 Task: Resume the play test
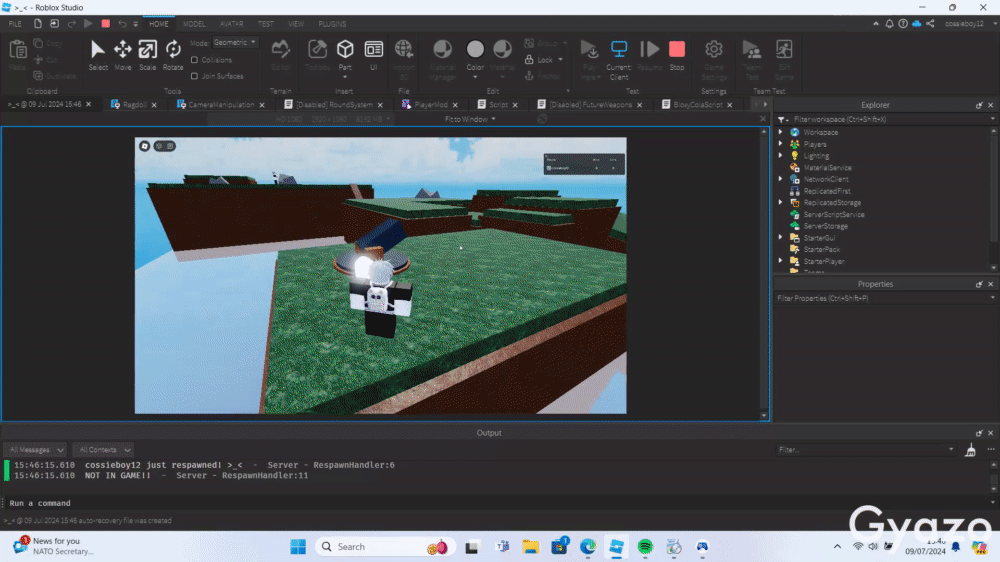(649, 55)
